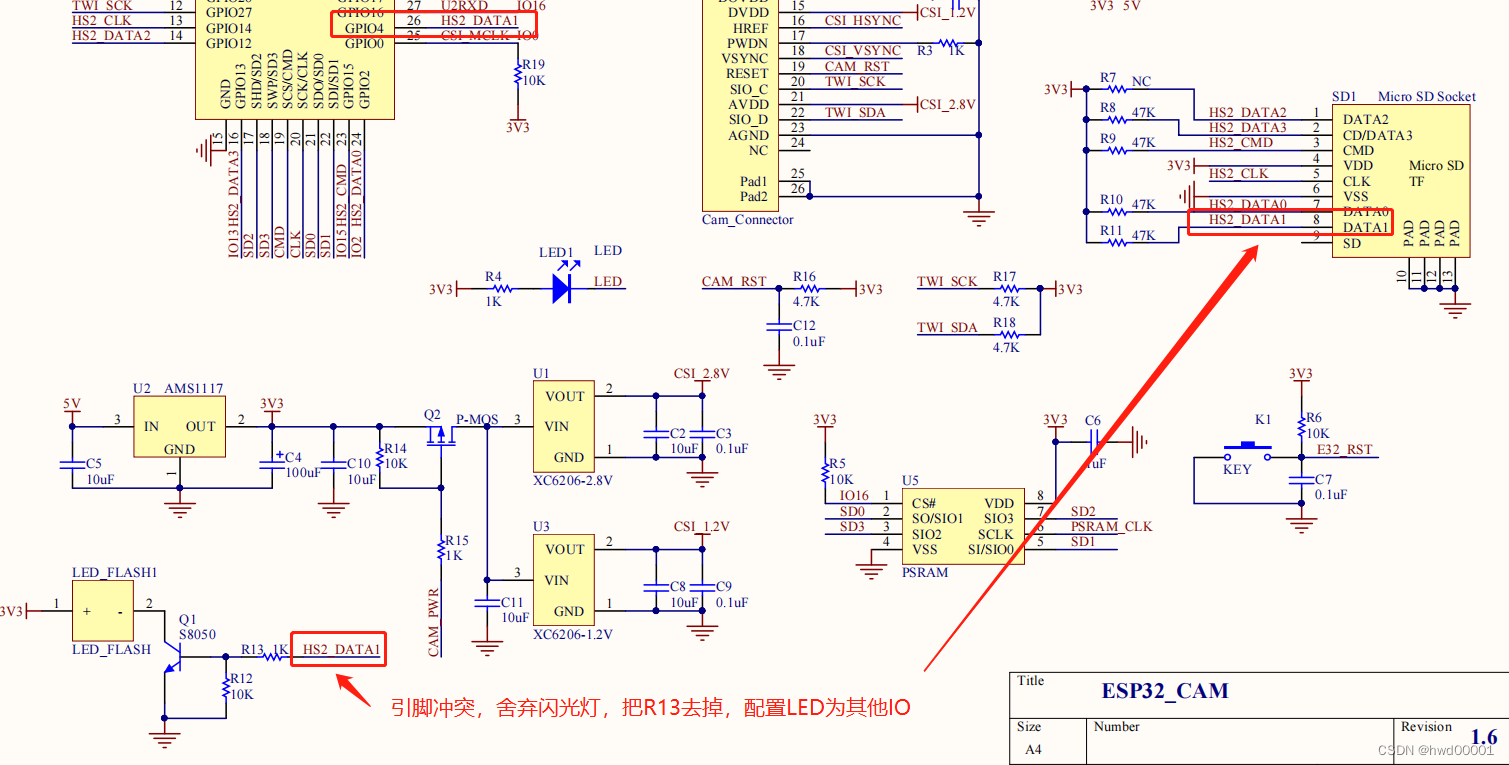Screen dimensions: 1509x765
Task: Click the revision value 1.6
Action: 1484,738
